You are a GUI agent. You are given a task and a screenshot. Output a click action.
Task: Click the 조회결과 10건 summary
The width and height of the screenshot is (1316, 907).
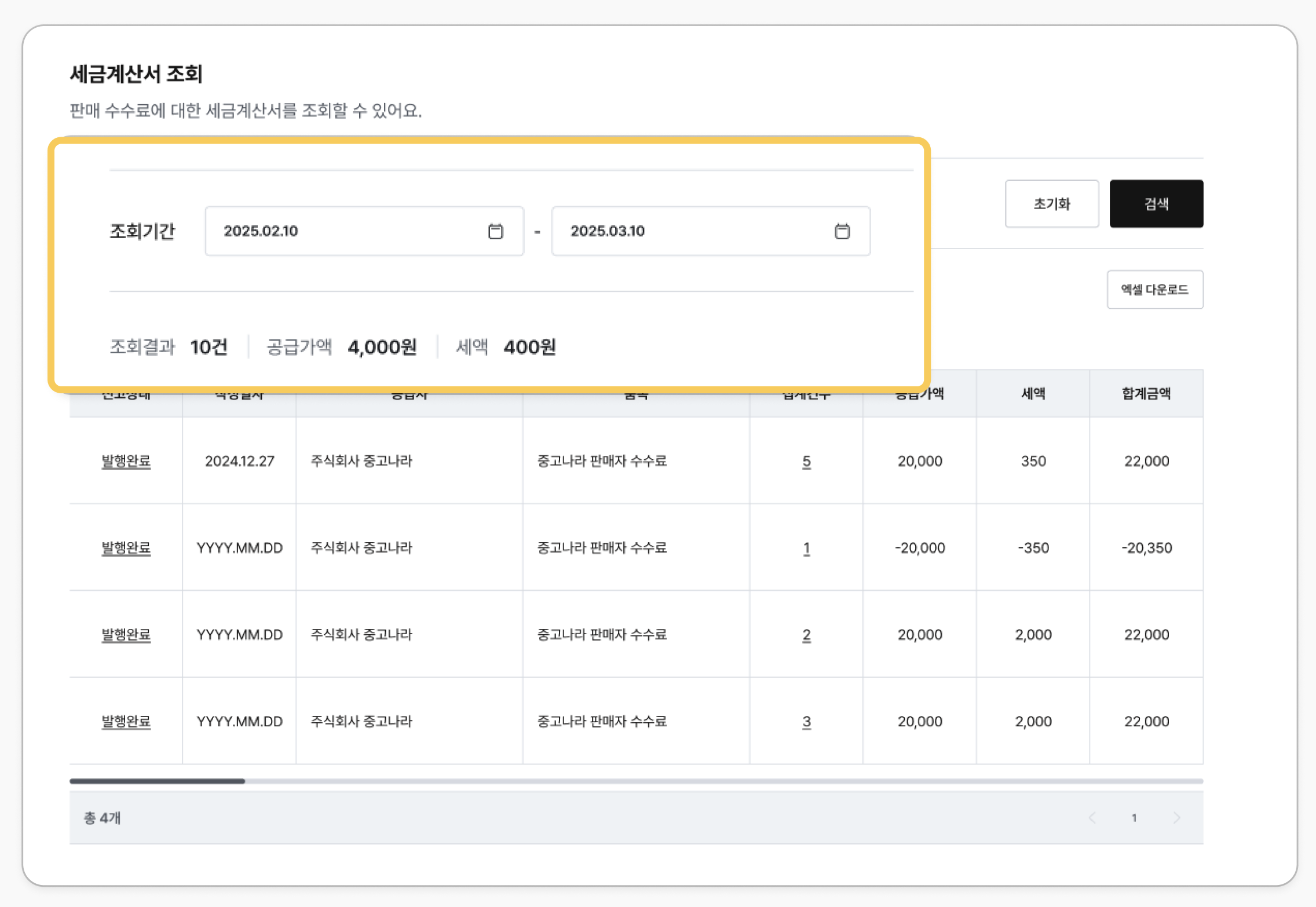point(169,347)
